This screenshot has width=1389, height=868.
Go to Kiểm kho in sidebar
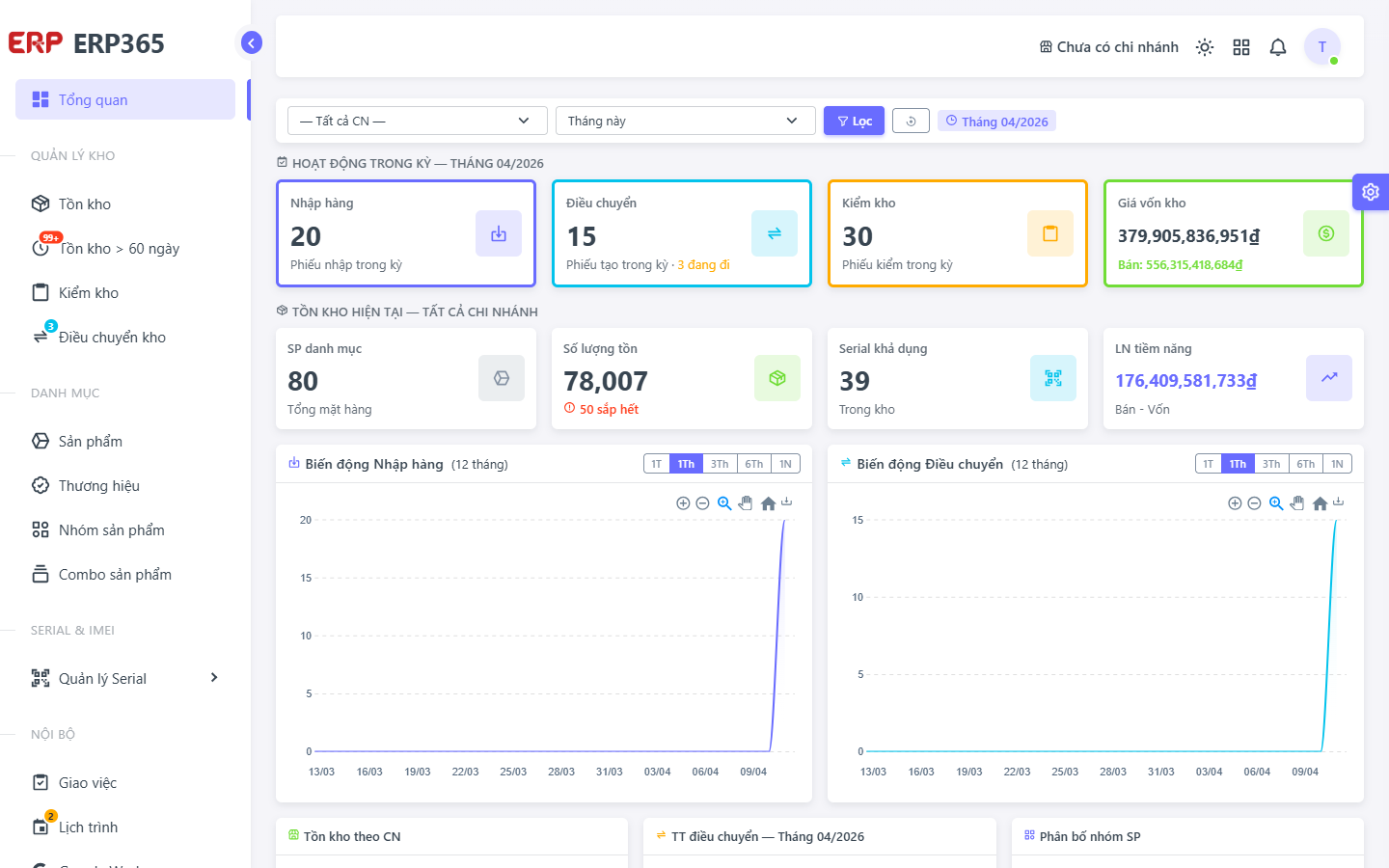[125, 292]
